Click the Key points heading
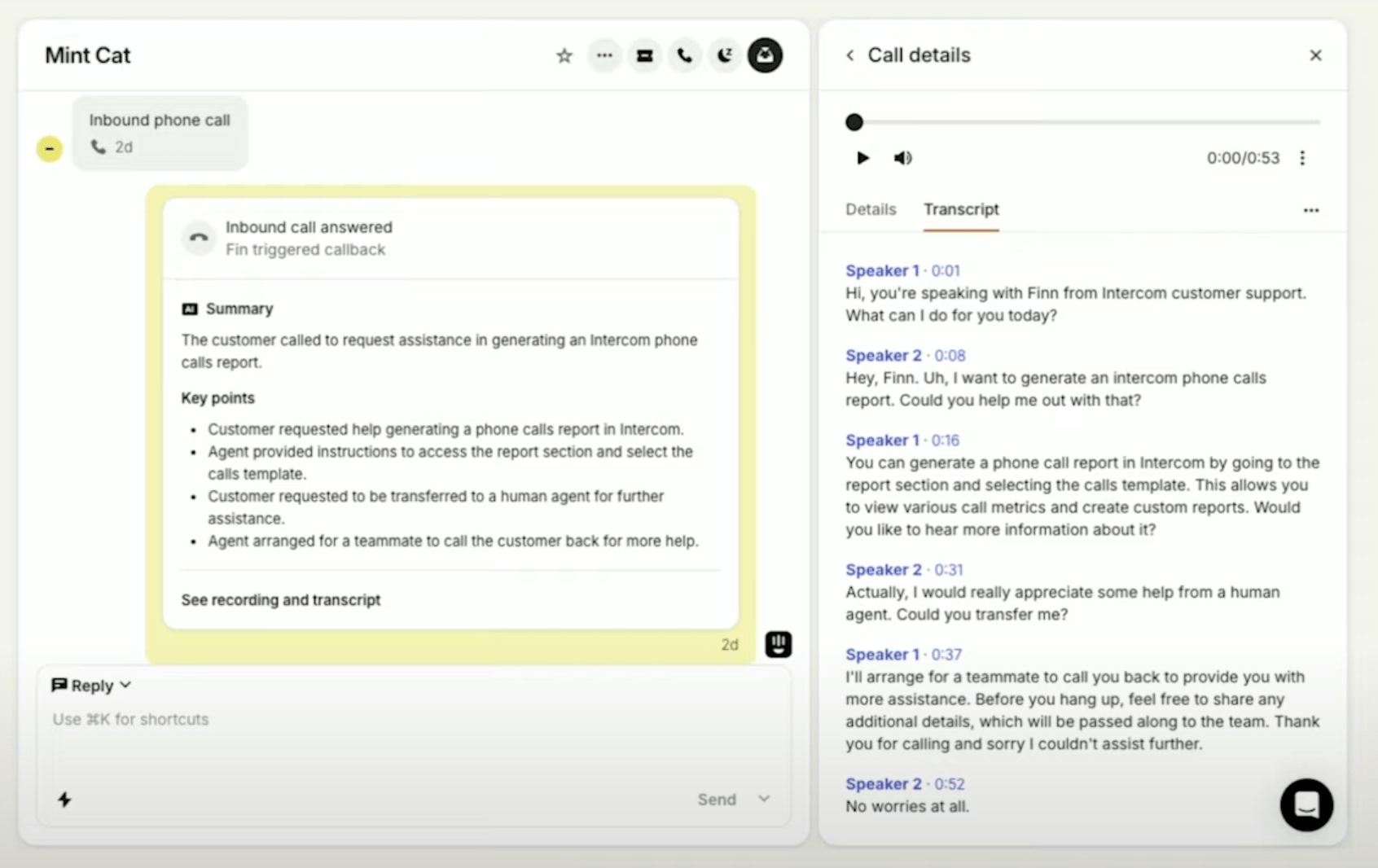The height and width of the screenshot is (868, 1378). coord(217,398)
